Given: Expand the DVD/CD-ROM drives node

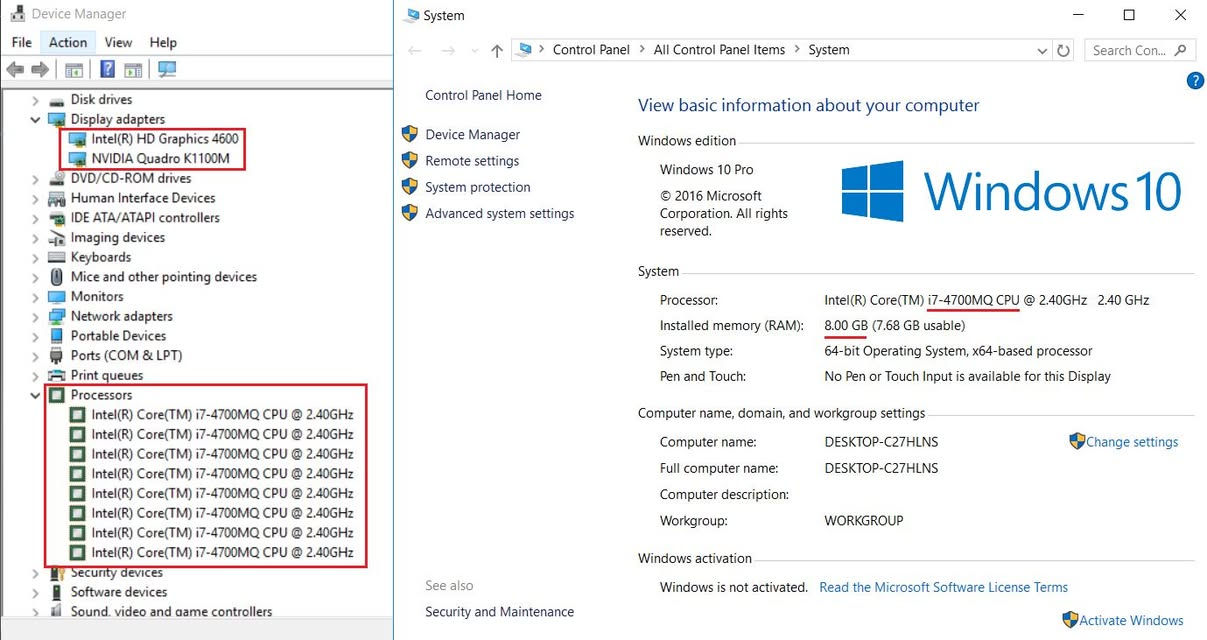Looking at the screenshot, I should 36,178.
